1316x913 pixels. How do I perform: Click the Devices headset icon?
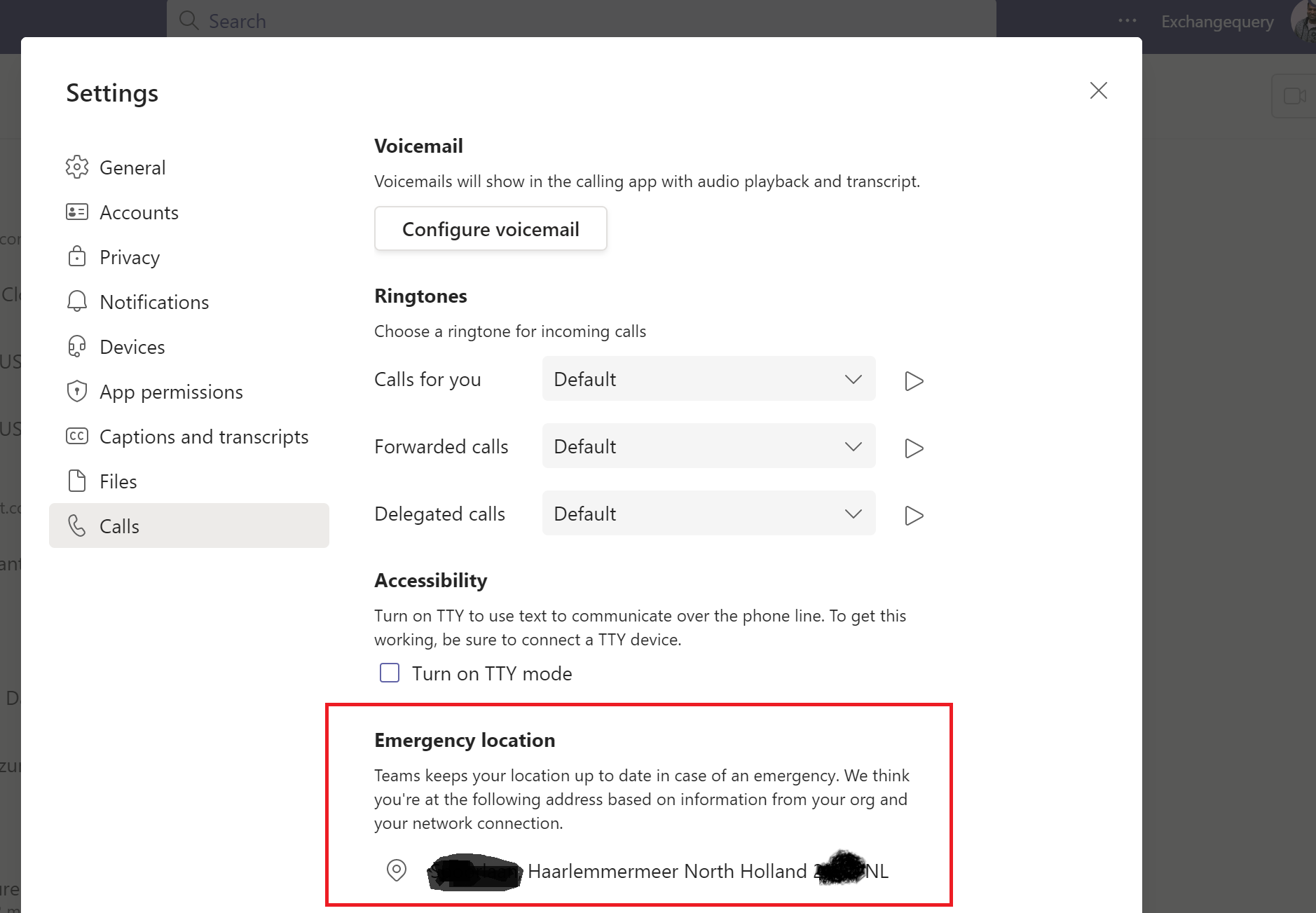(x=76, y=347)
